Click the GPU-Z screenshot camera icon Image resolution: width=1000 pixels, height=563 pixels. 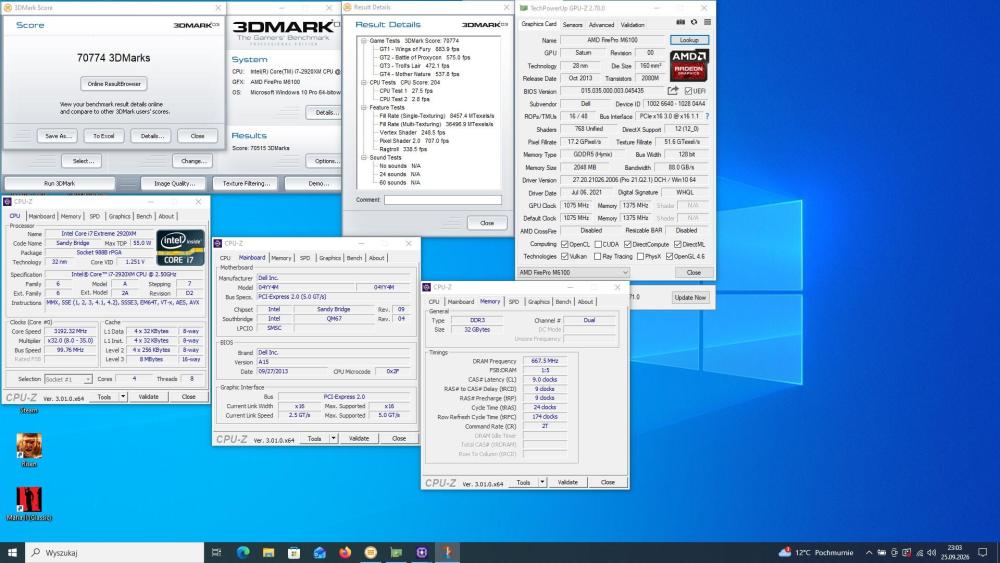(x=680, y=23)
